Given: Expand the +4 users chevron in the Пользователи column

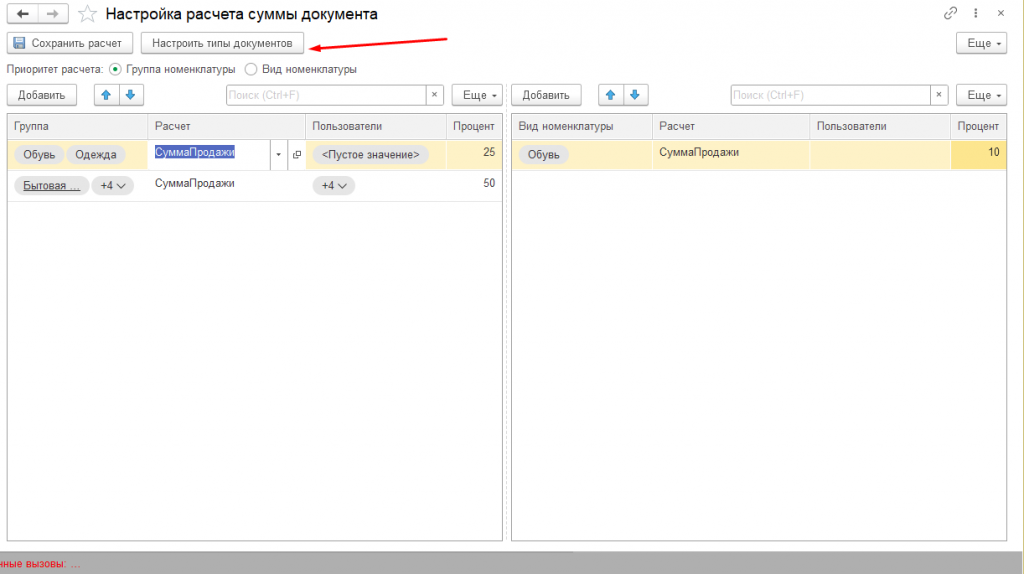Looking at the screenshot, I should pos(334,185).
